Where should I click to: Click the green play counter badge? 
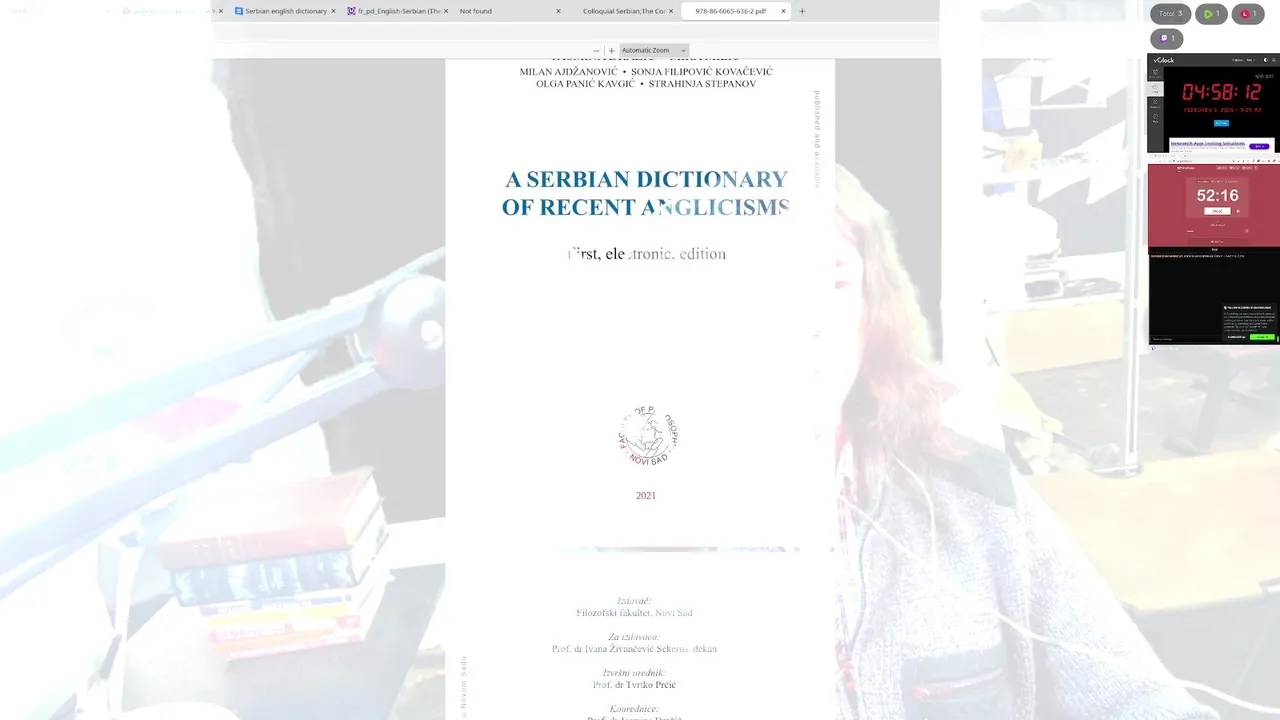pos(1211,14)
